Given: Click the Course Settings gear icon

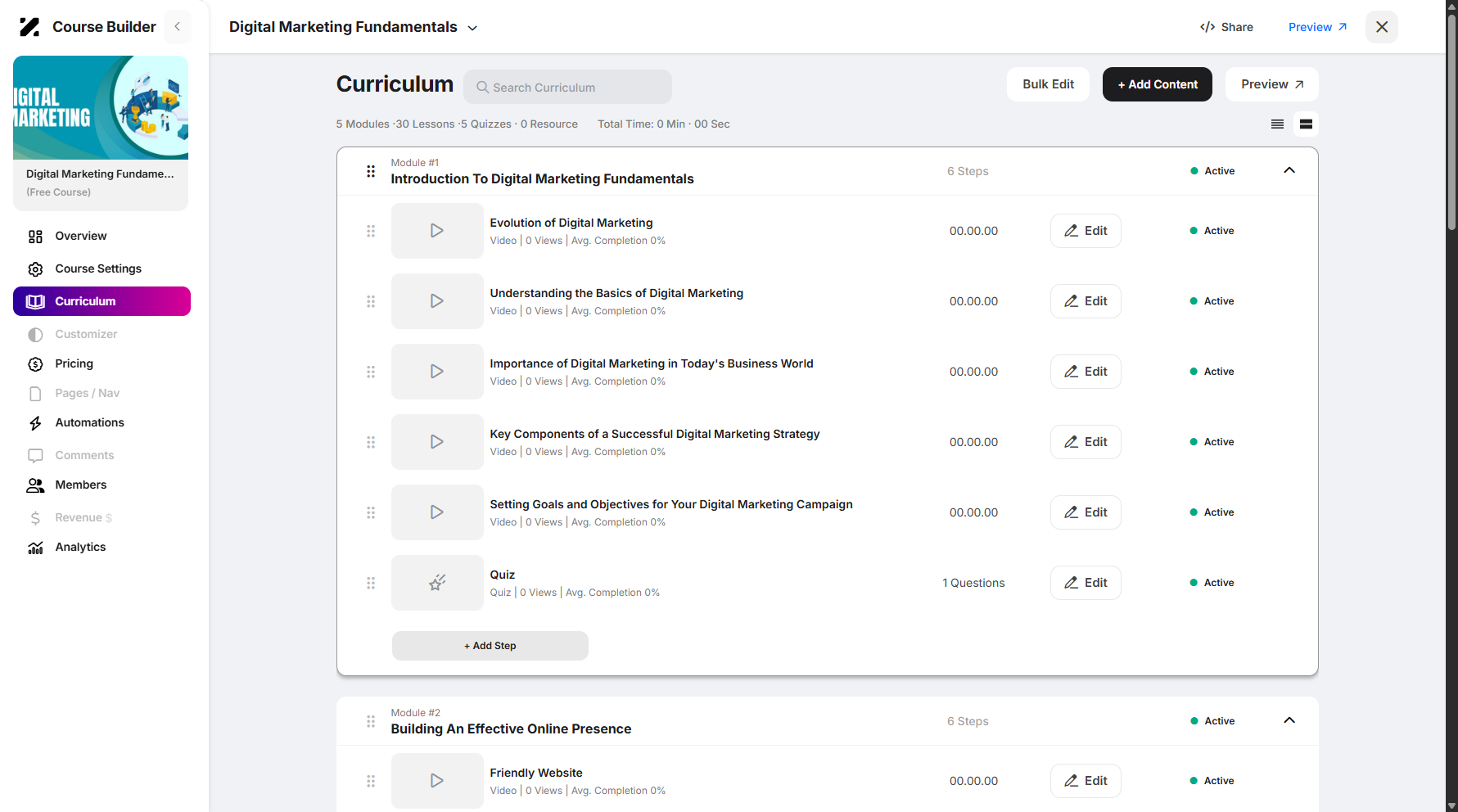Looking at the screenshot, I should (x=35, y=269).
